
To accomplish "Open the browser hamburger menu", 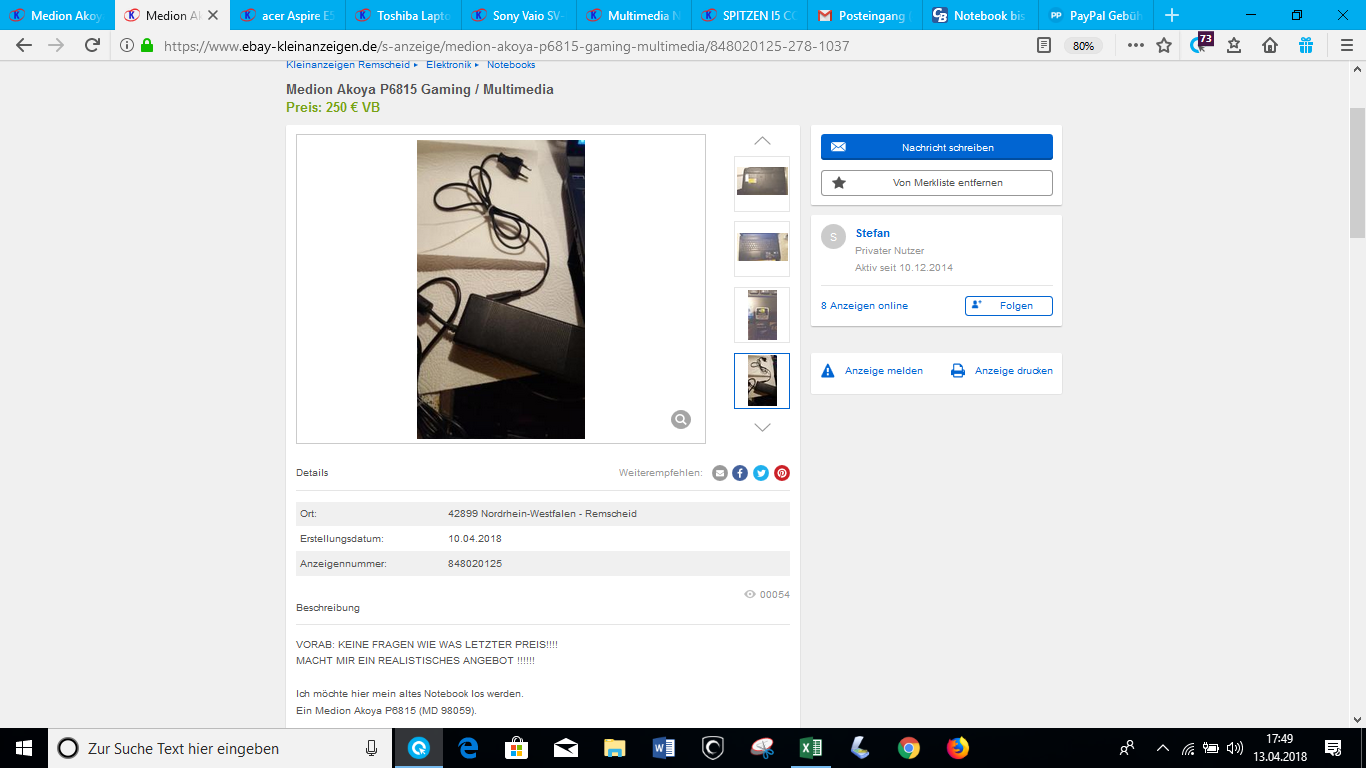I will click(x=1346, y=45).
